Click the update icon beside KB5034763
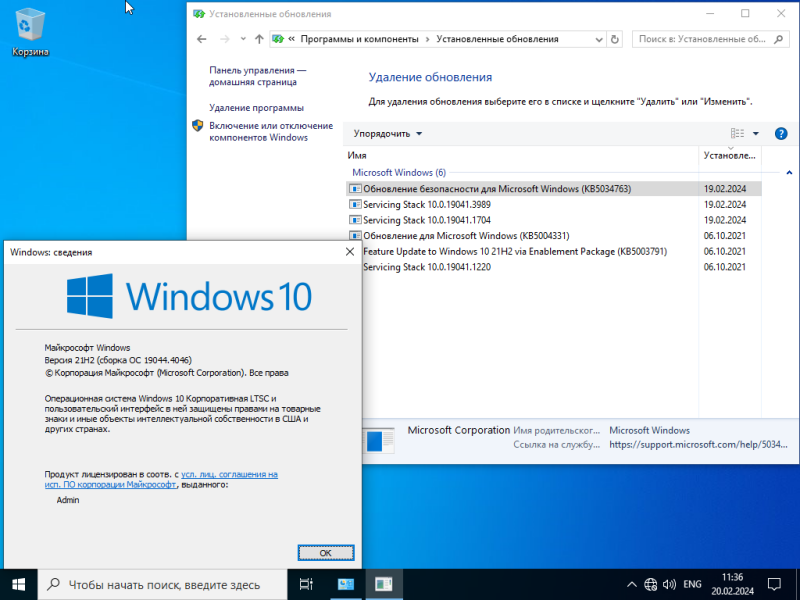 [x=355, y=189]
